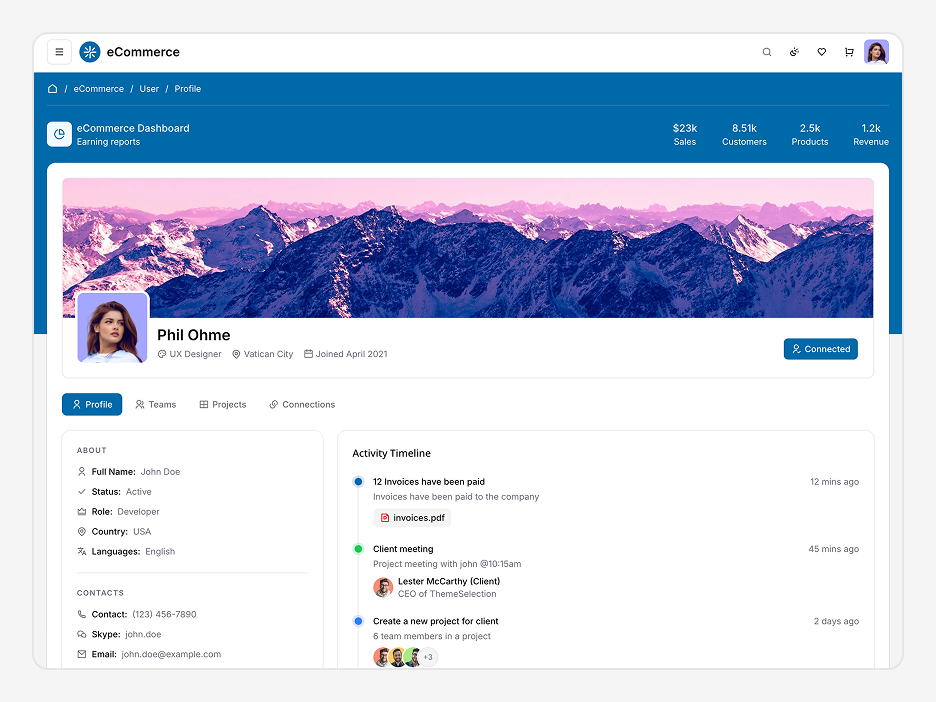The width and height of the screenshot is (936, 702).
Task: Select the USA country value
Action: pos(142,531)
